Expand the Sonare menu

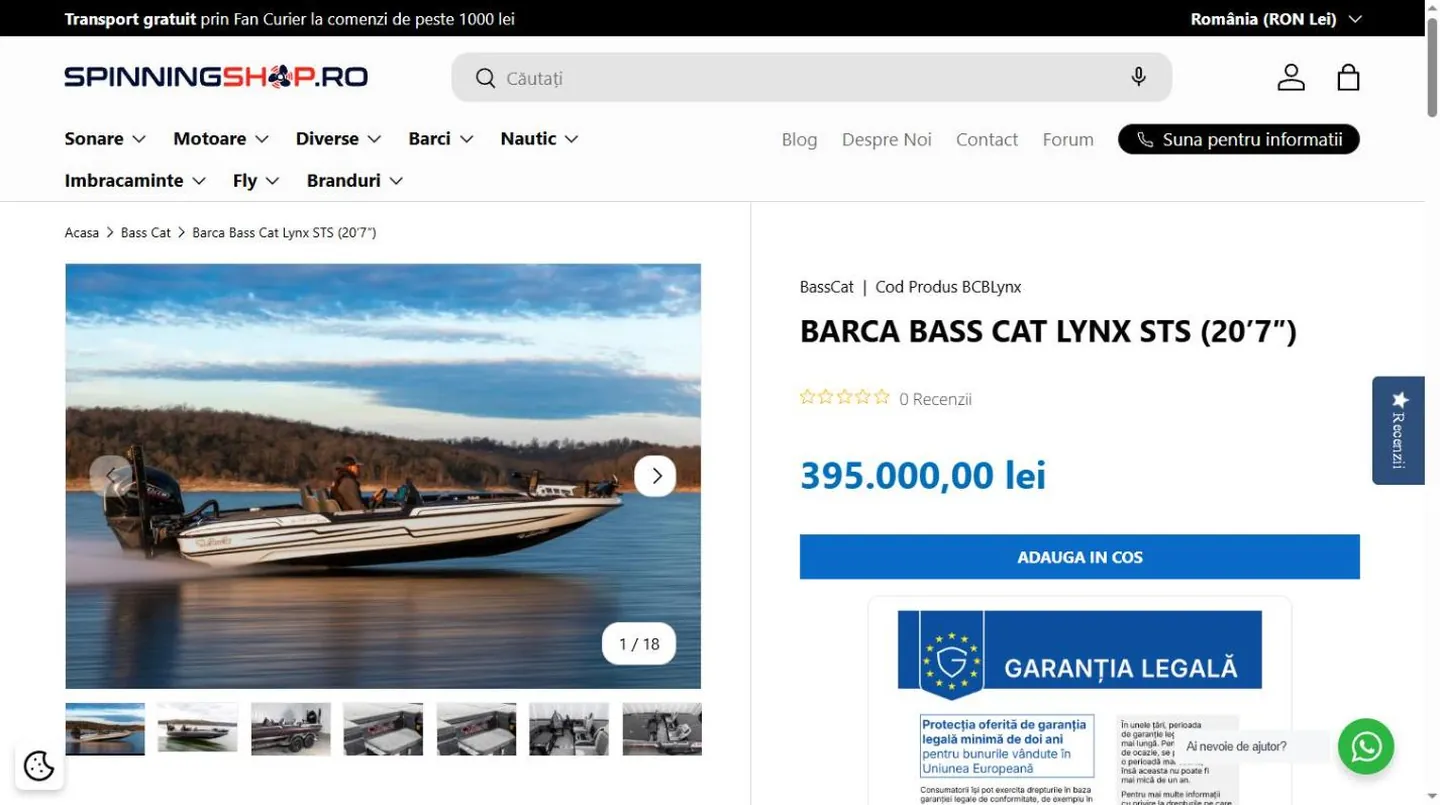click(105, 139)
